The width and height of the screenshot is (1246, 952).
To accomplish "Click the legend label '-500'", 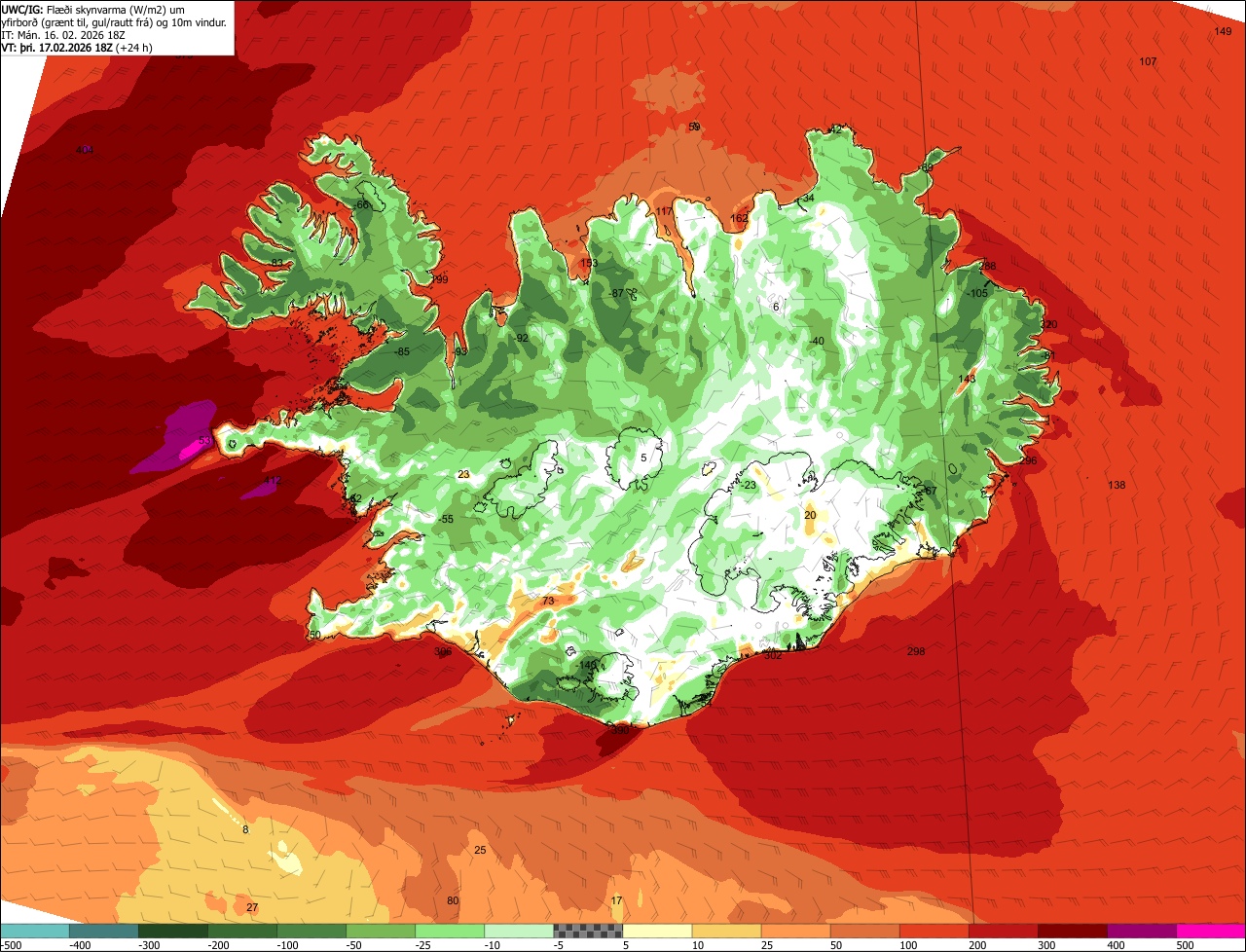I will 11,944.
